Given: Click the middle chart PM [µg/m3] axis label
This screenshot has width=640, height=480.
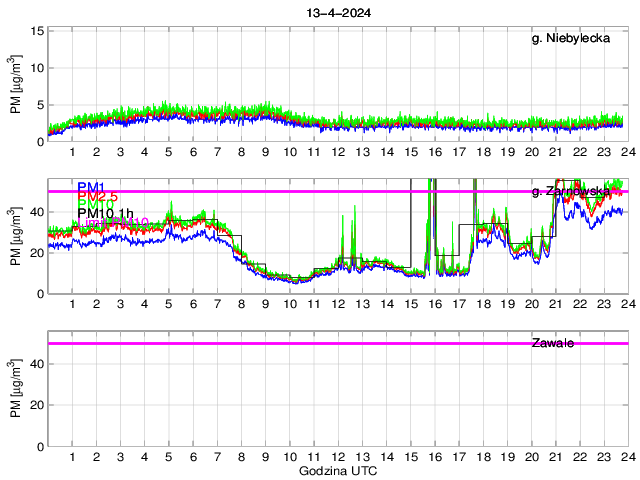Looking at the screenshot, I should 15,237.
